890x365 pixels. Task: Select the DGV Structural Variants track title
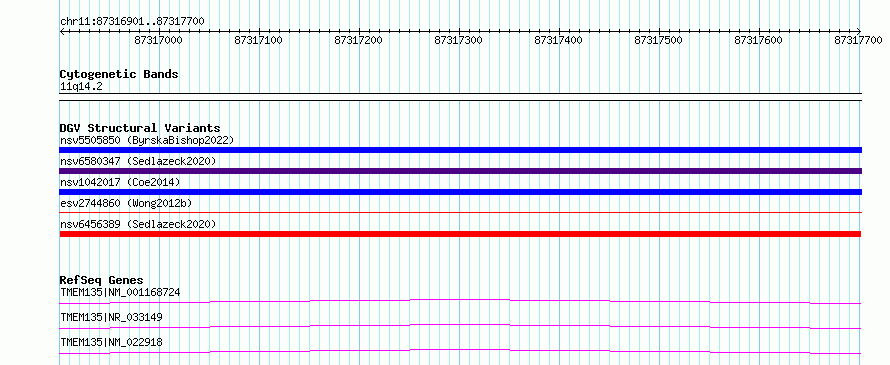(x=140, y=128)
